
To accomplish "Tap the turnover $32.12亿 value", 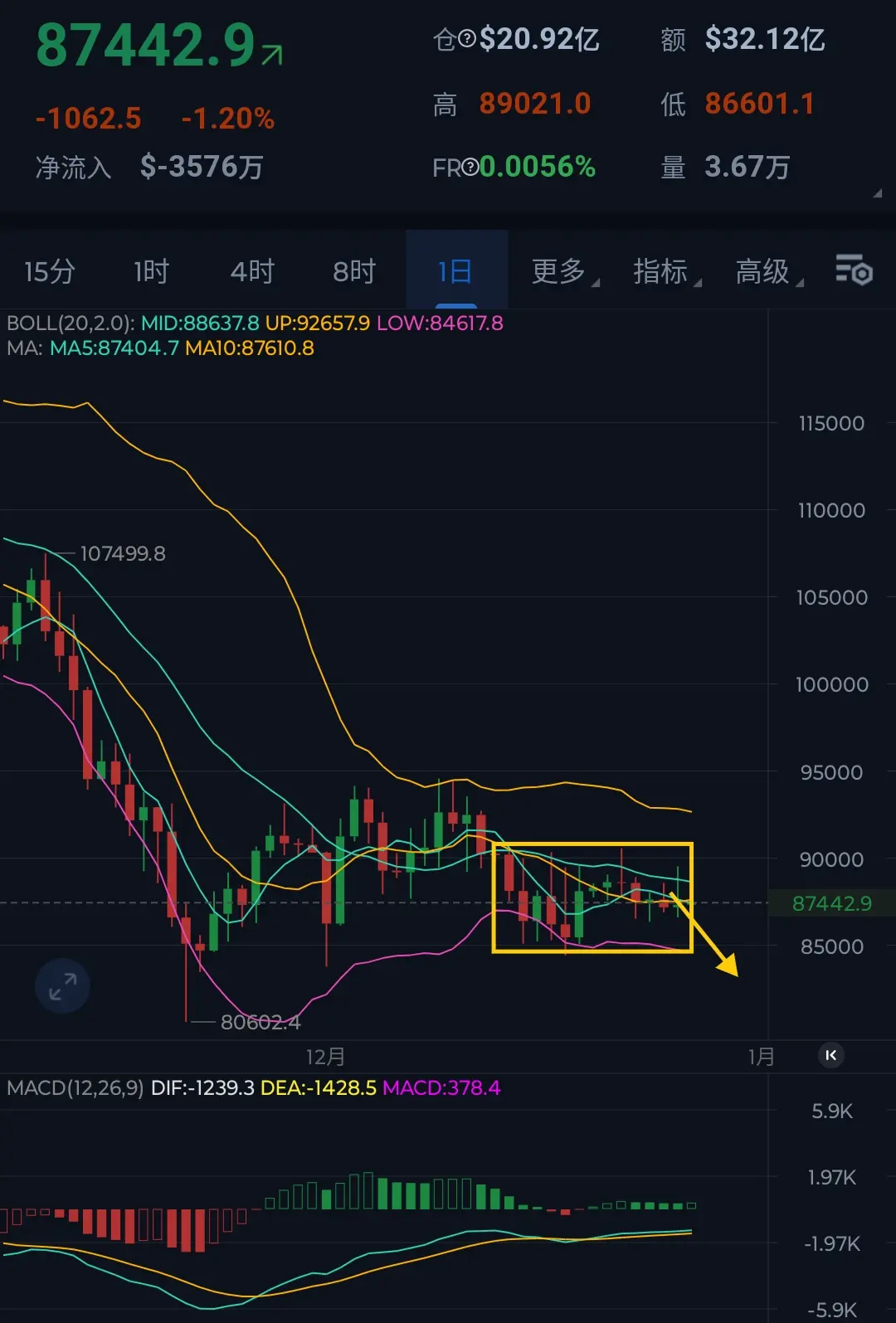I will 765,39.
